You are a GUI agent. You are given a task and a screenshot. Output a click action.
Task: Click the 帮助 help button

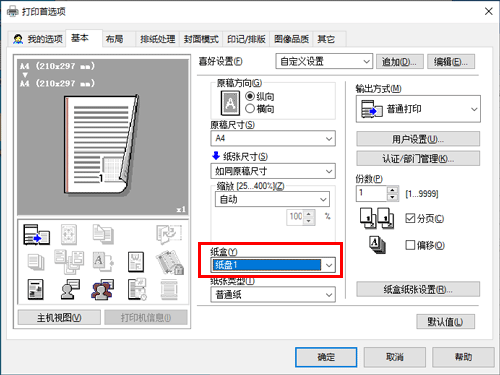pos(463,357)
